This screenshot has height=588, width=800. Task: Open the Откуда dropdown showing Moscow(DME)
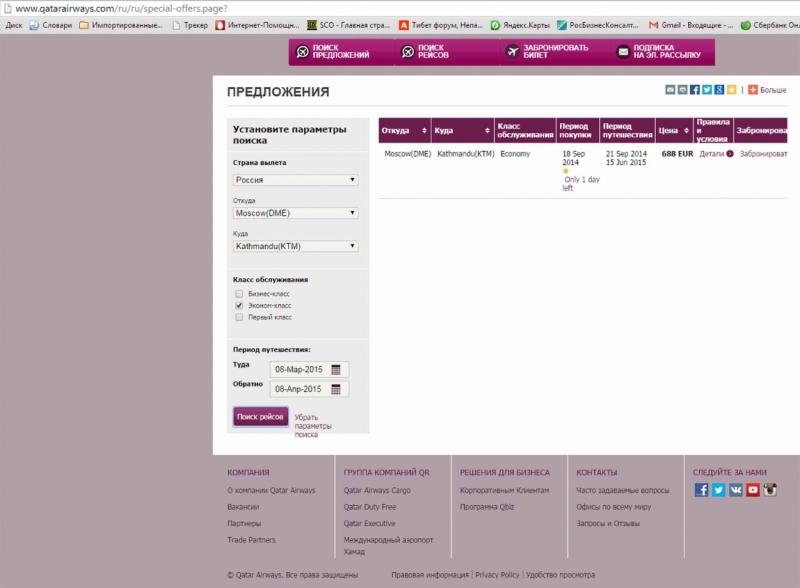pos(295,213)
